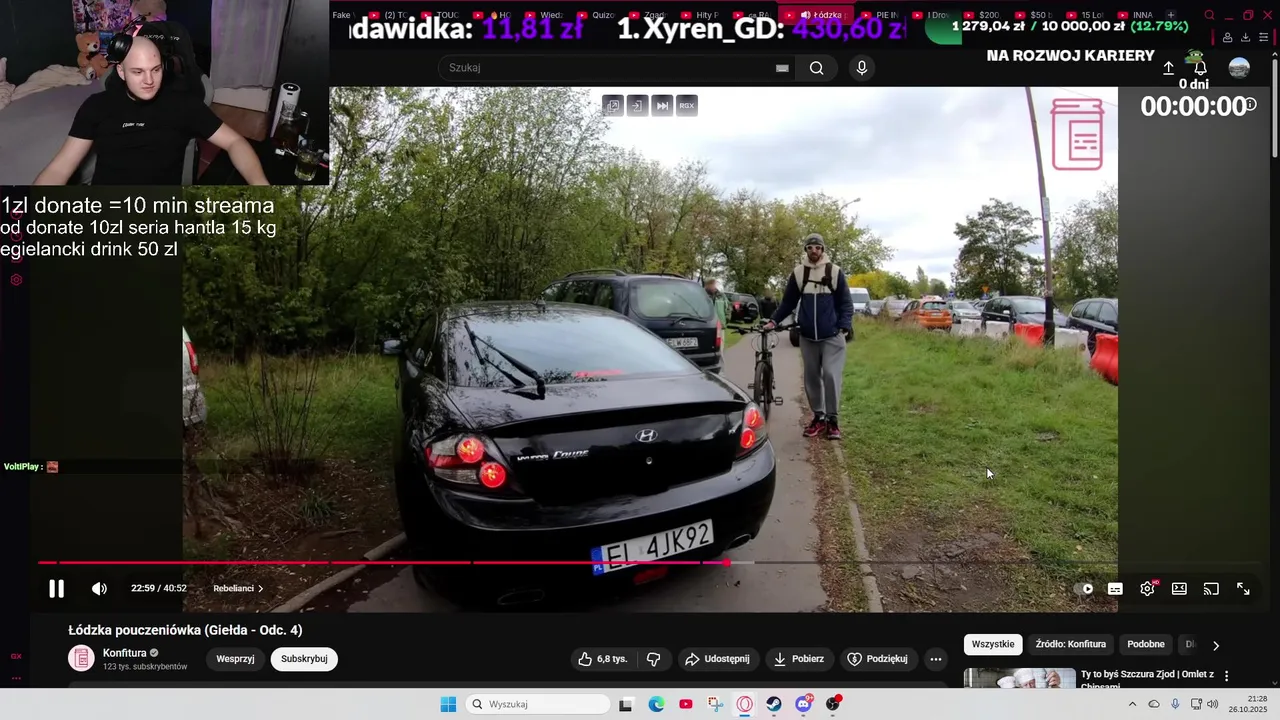Viewport: 1280px width, 720px height.
Task: Click the skip-next overlay icon above the player
Action: click(662, 105)
